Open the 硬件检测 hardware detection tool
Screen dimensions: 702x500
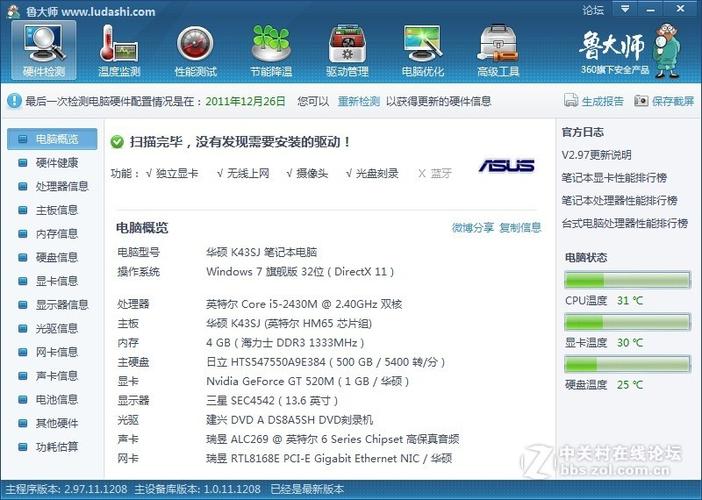44,50
